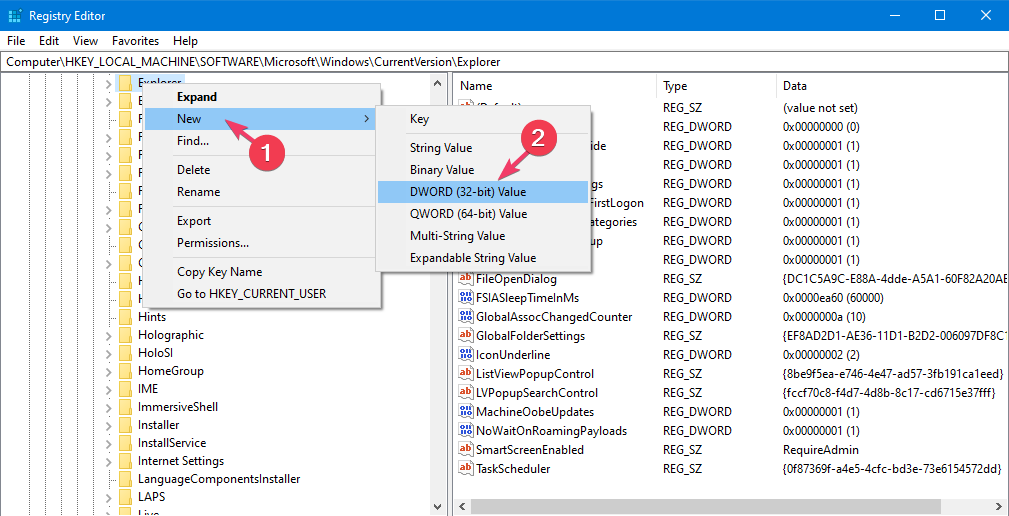Select the RequireAdmin data cell
This screenshot has width=1009, height=516.
(x=820, y=450)
